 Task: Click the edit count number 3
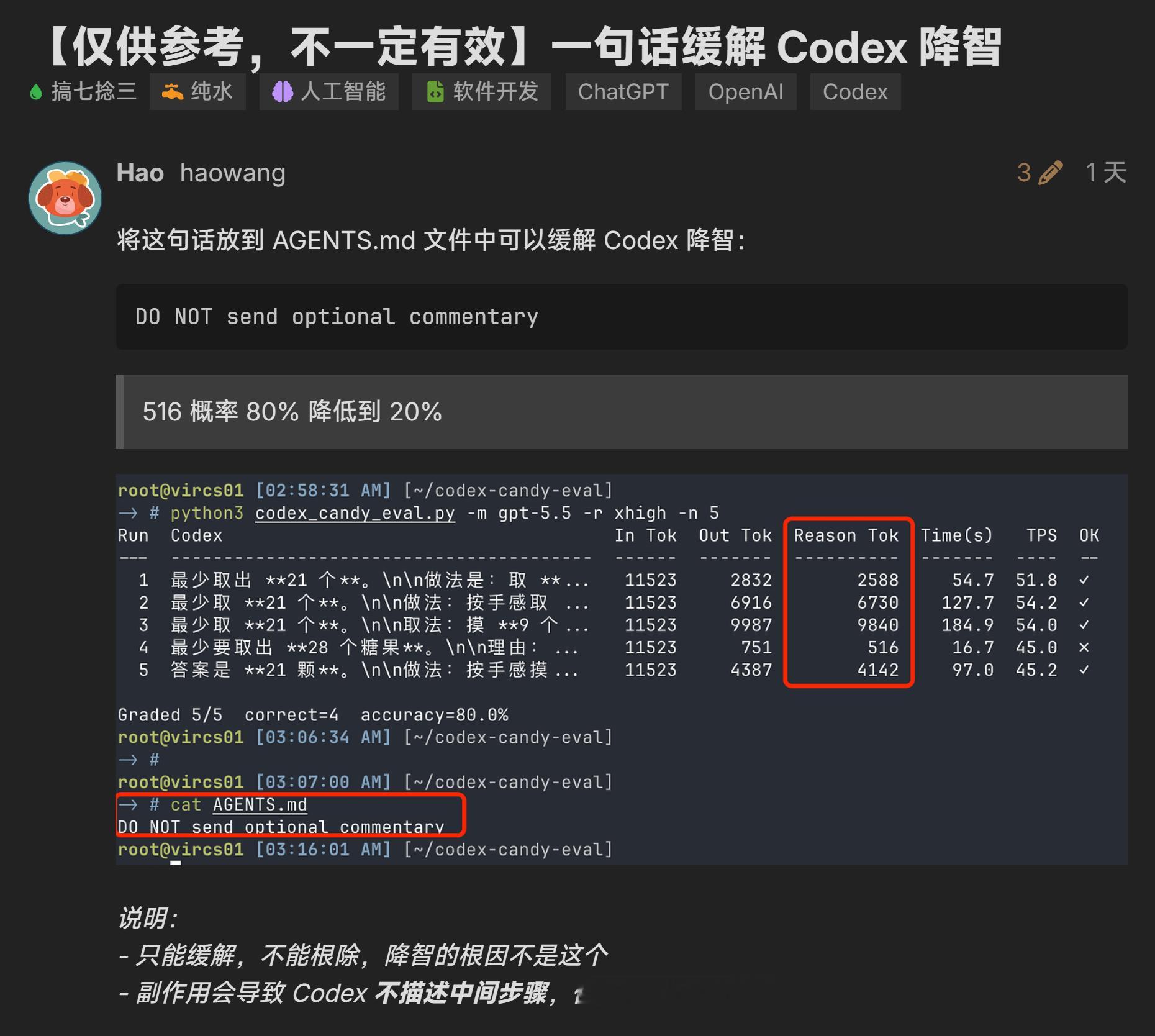(x=1024, y=173)
